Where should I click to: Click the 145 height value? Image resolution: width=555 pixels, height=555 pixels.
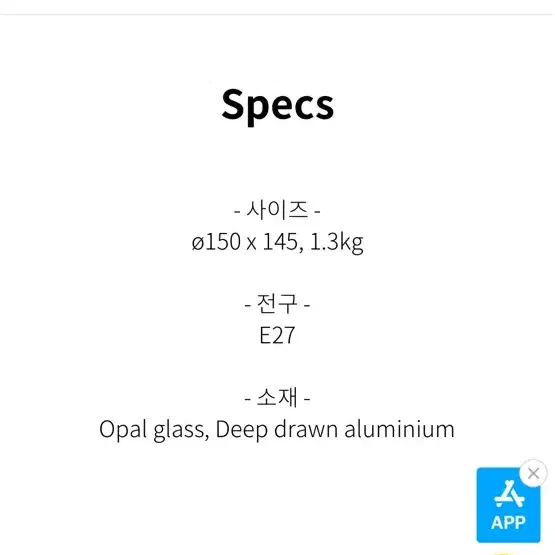click(x=282, y=242)
